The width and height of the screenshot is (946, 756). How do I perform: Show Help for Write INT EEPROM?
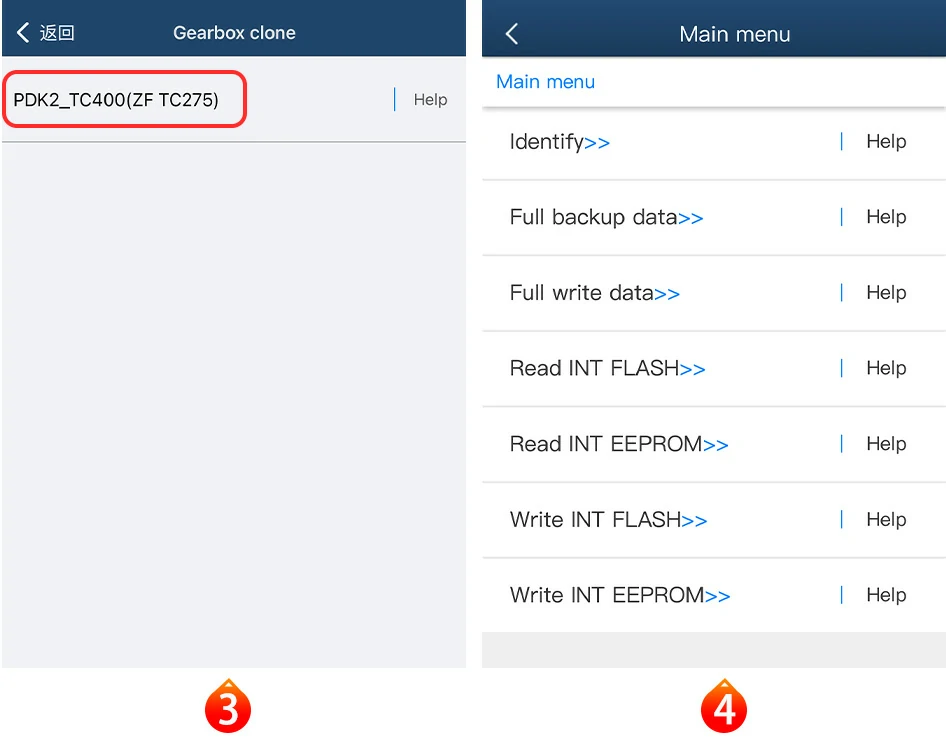(x=886, y=595)
